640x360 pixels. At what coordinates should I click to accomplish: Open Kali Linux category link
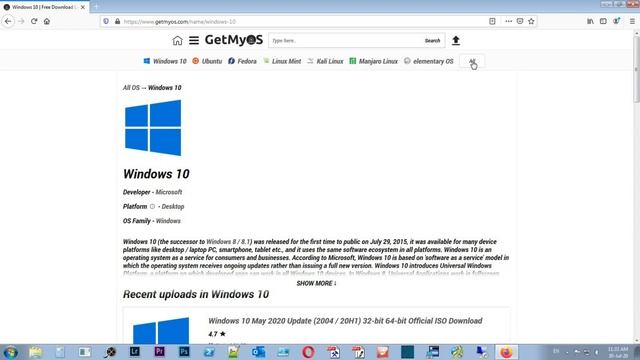(325, 61)
